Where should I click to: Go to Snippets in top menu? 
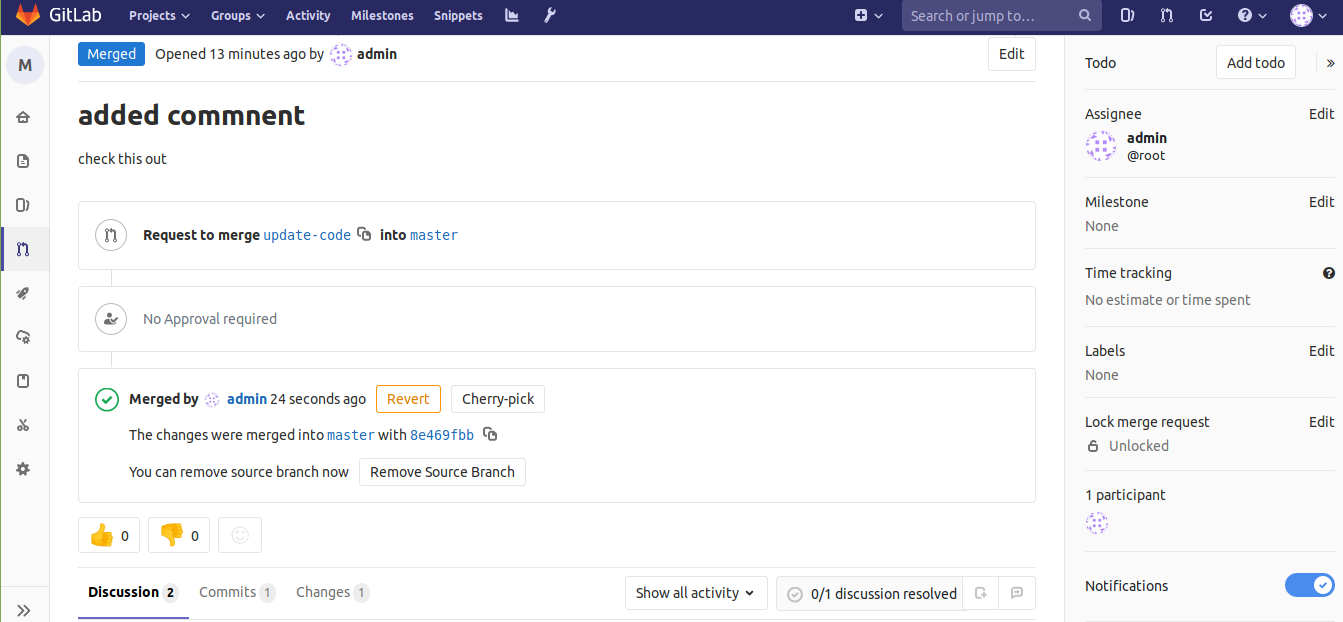458,16
